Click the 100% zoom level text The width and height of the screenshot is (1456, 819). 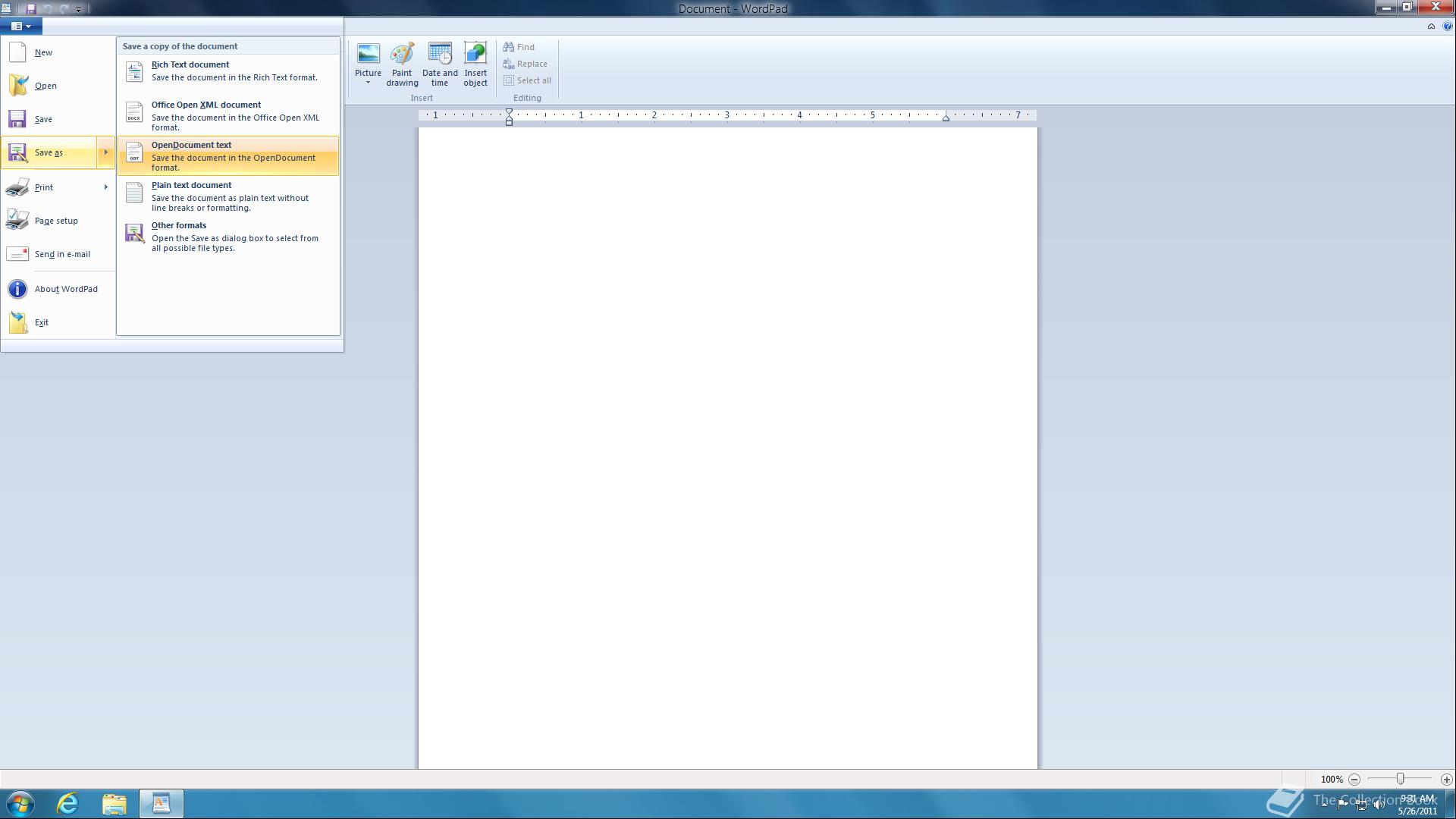1332,779
